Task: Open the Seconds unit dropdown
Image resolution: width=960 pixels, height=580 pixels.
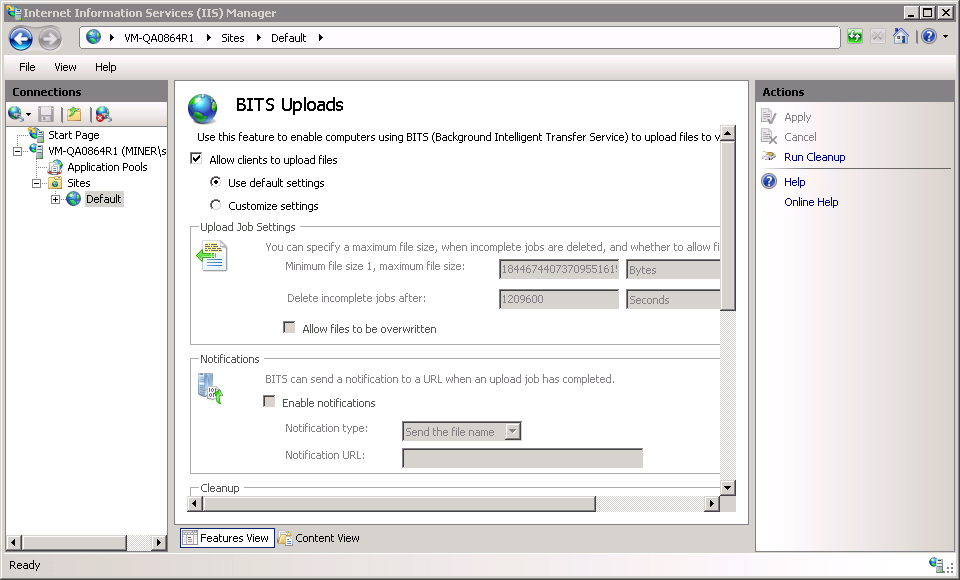Action: [673, 299]
